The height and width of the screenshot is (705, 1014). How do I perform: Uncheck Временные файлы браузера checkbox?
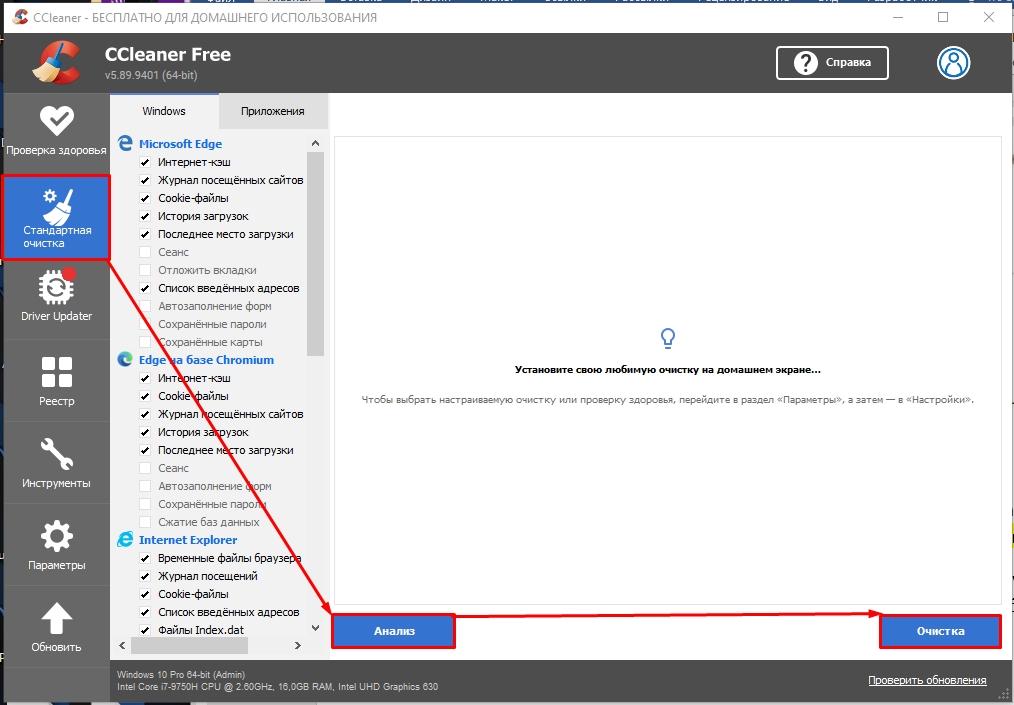coord(145,558)
